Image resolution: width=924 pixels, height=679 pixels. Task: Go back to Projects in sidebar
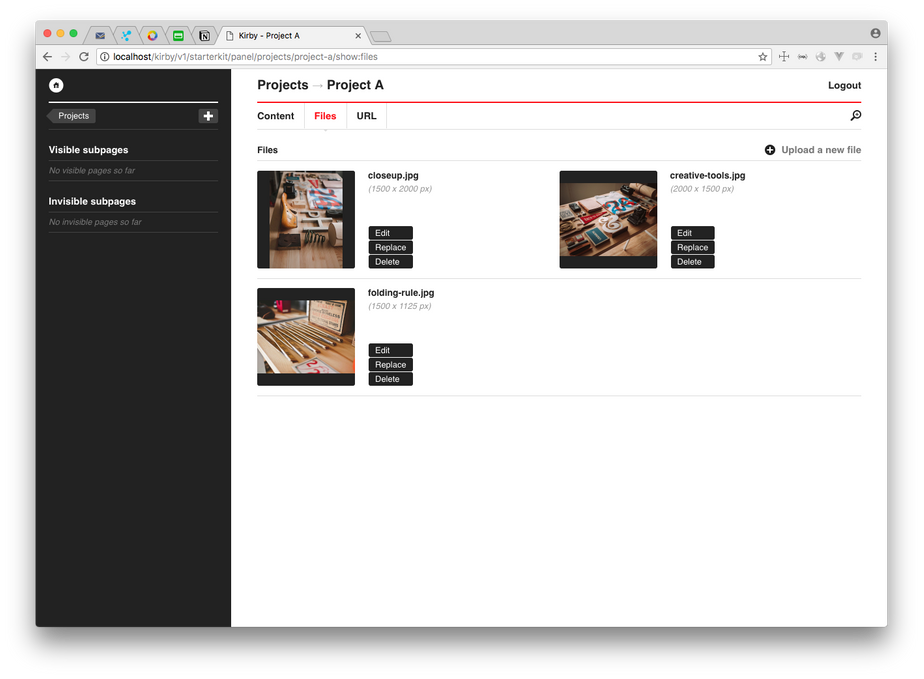click(73, 116)
